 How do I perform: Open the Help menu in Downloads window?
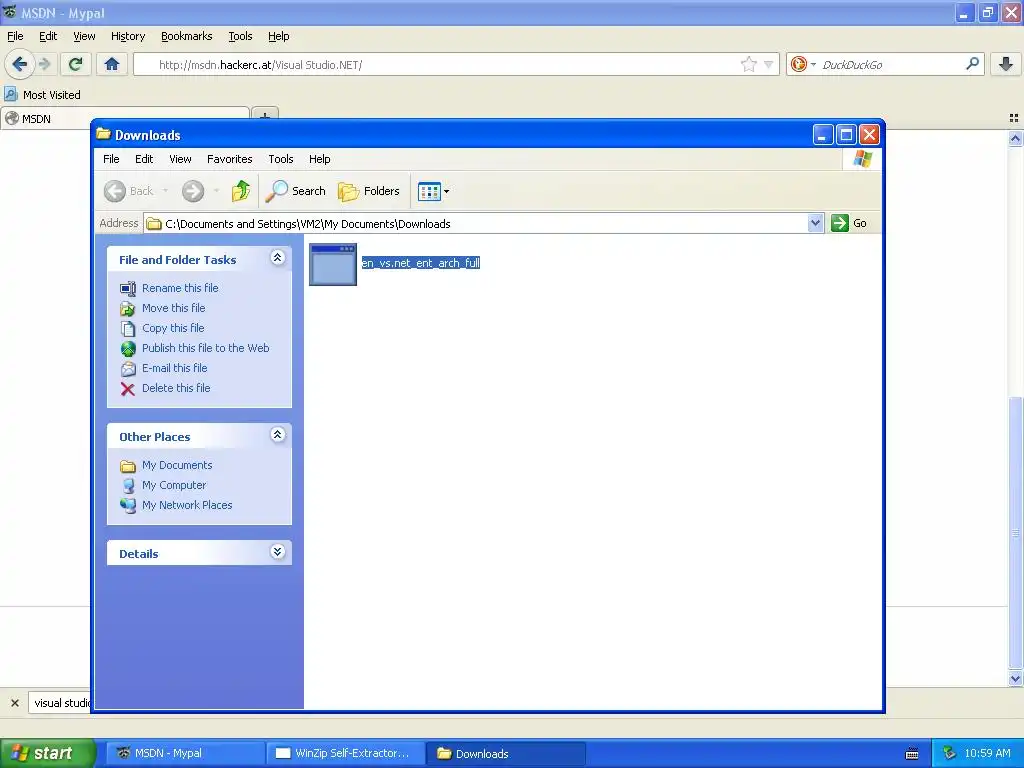click(319, 159)
